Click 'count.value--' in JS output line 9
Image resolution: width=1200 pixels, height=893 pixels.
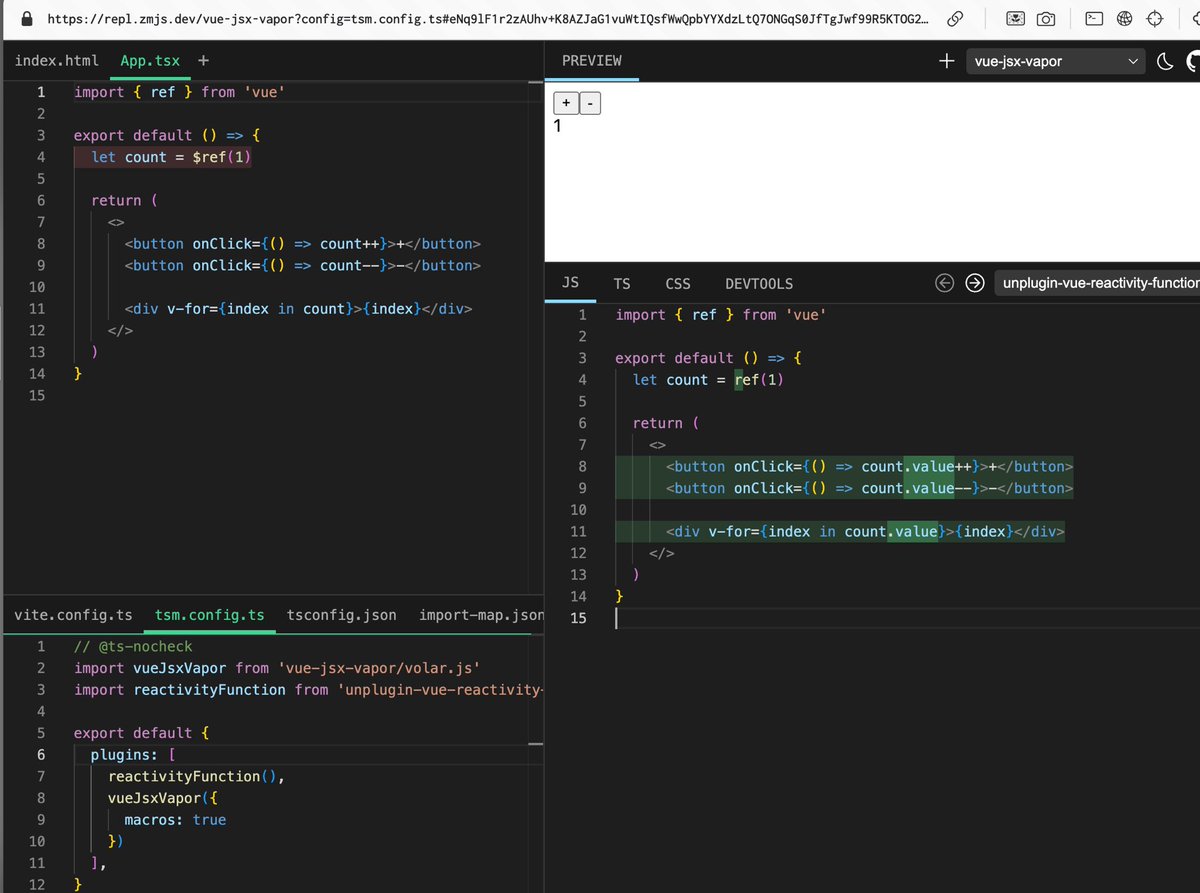915,488
